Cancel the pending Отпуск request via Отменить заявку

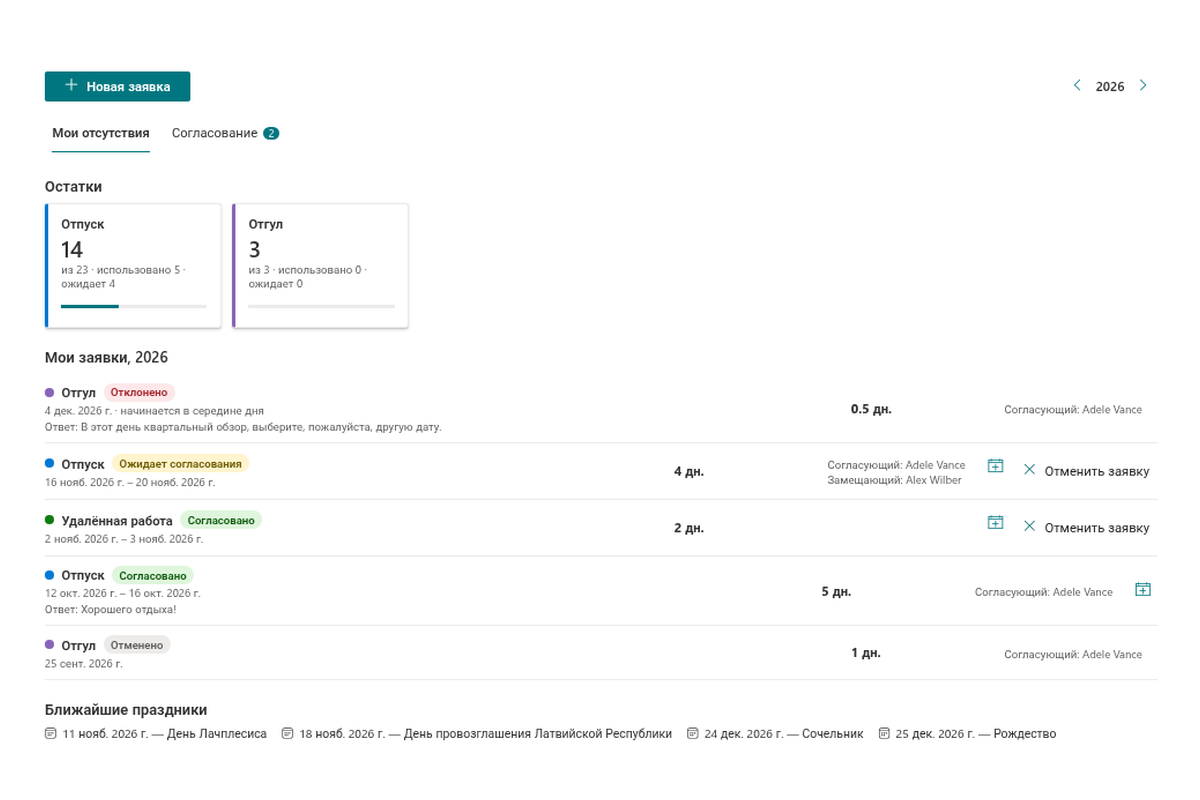point(1086,471)
